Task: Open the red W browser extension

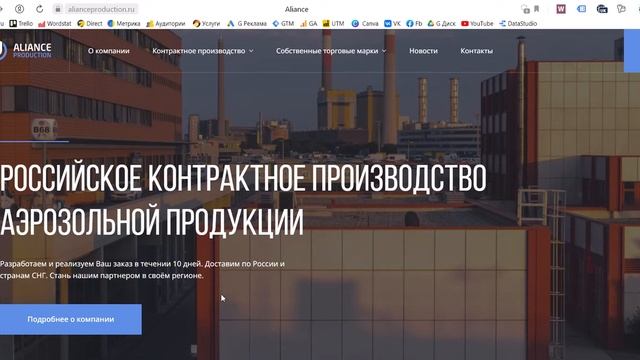Action: (561, 9)
